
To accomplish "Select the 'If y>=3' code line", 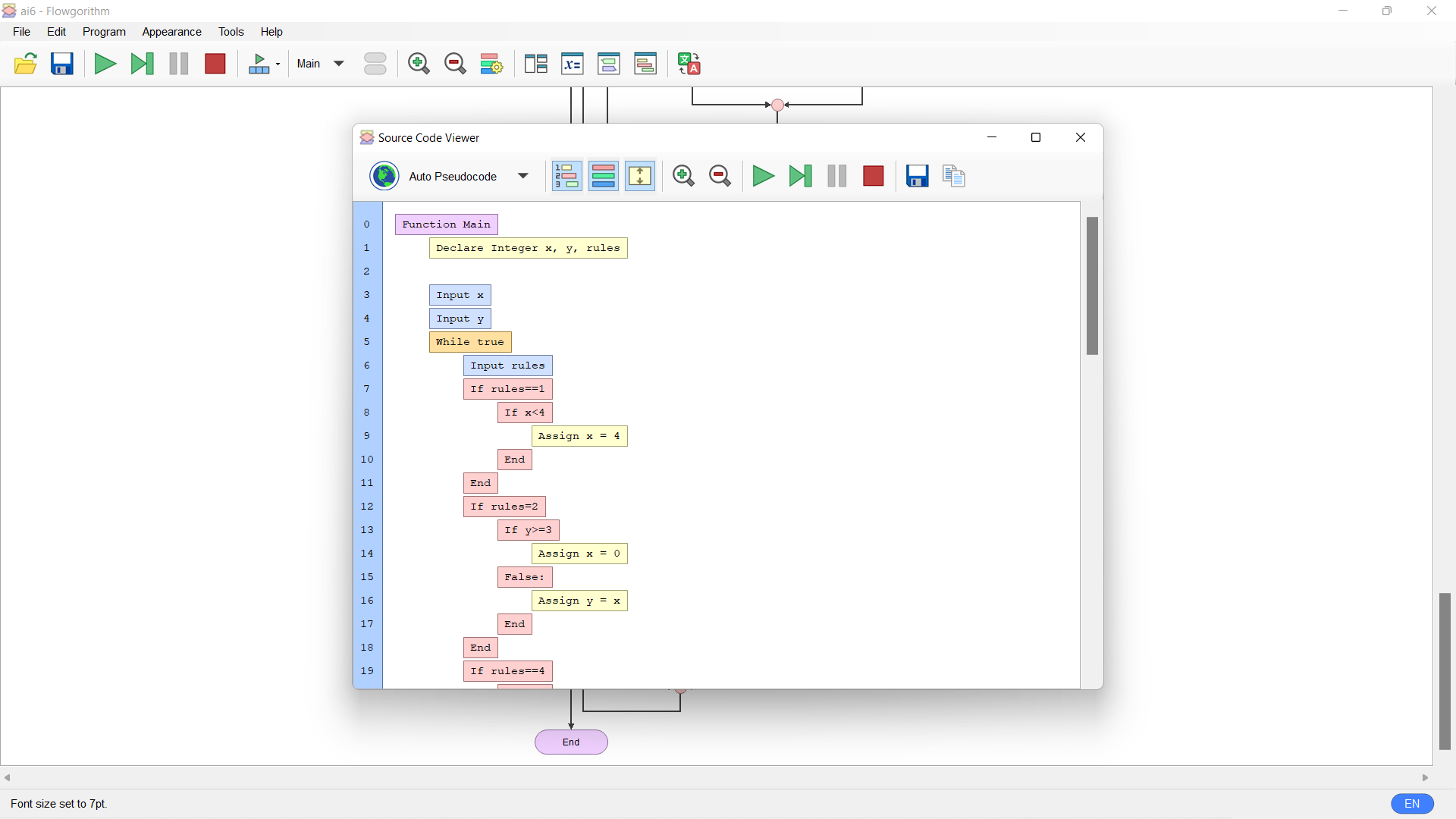I will (528, 530).
